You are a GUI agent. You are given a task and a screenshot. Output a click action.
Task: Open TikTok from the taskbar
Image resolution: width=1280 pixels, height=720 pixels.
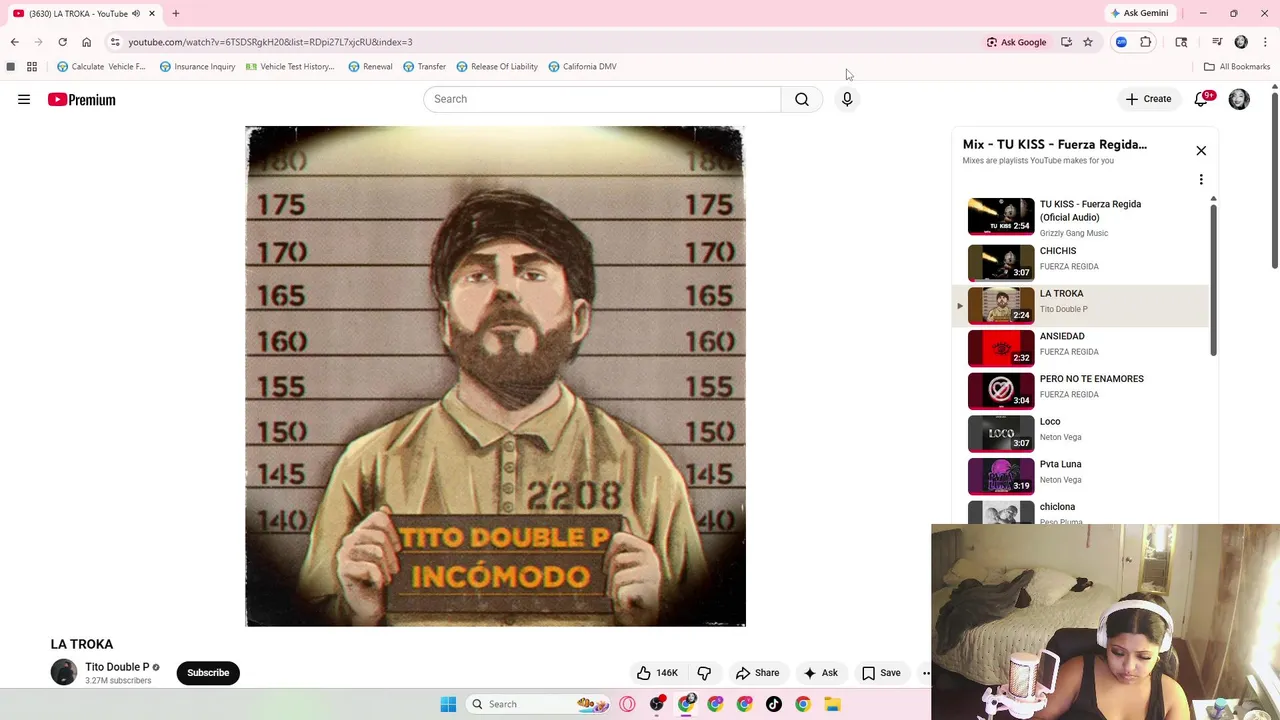[x=774, y=704]
